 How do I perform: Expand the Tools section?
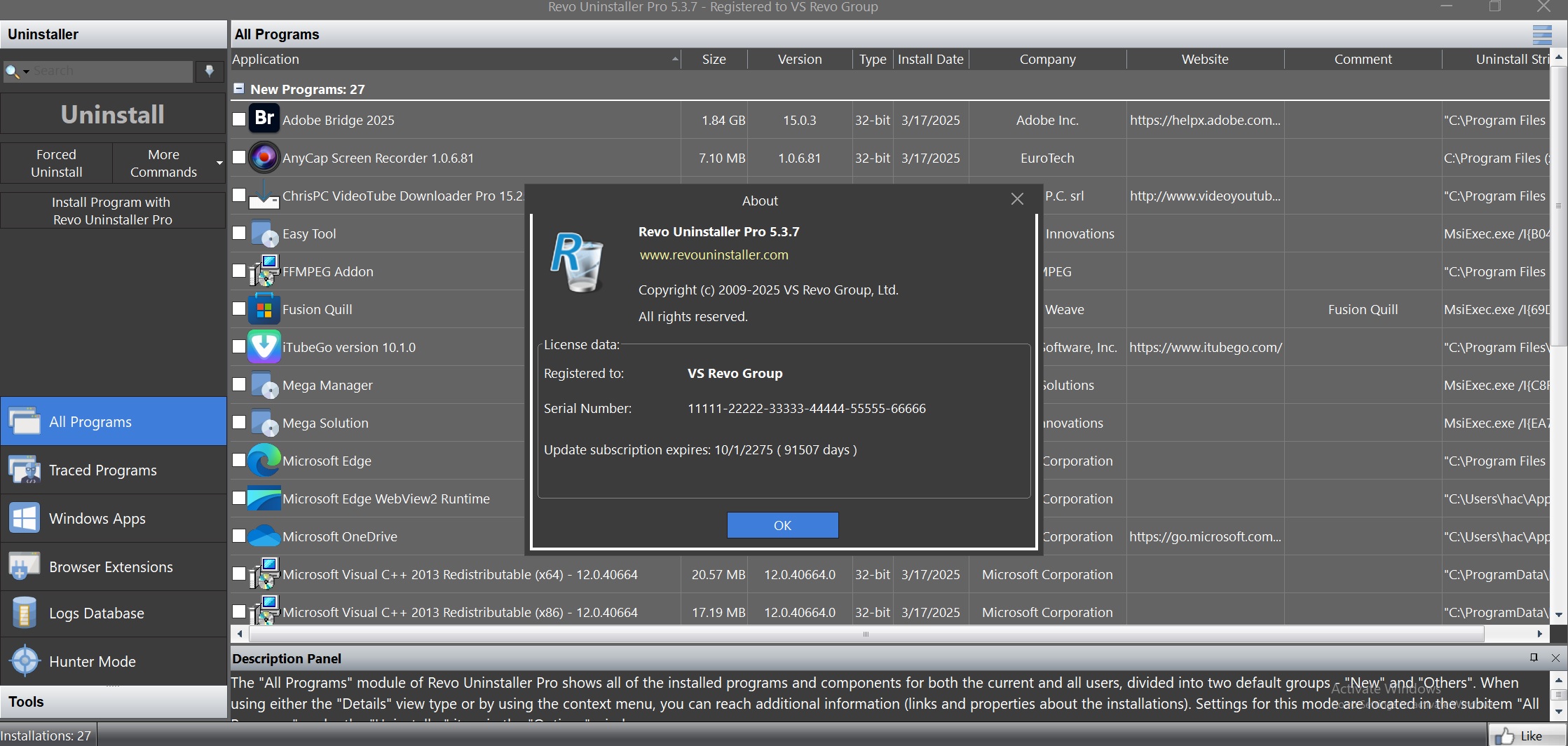[114, 702]
